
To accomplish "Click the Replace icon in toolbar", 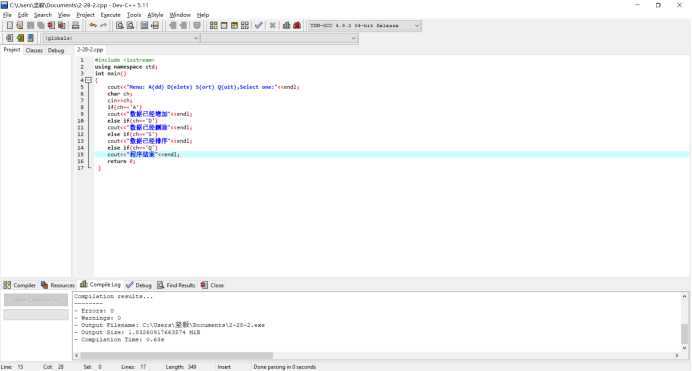I will click(130, 26).
